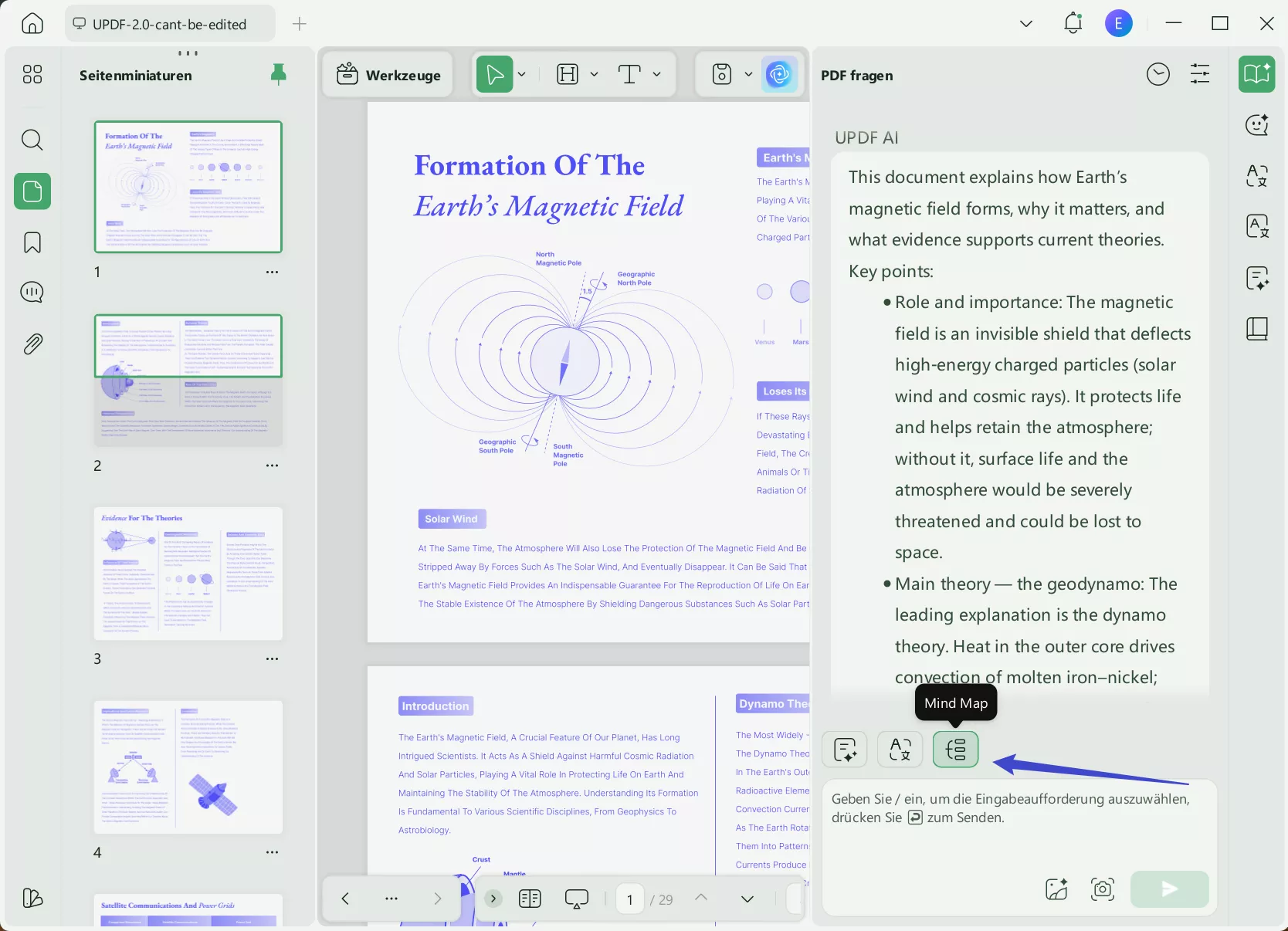Open the panel options dots above Seitenminiaturen
The height and width of the screenshot is (931, 1288).
tap(188, 53)
